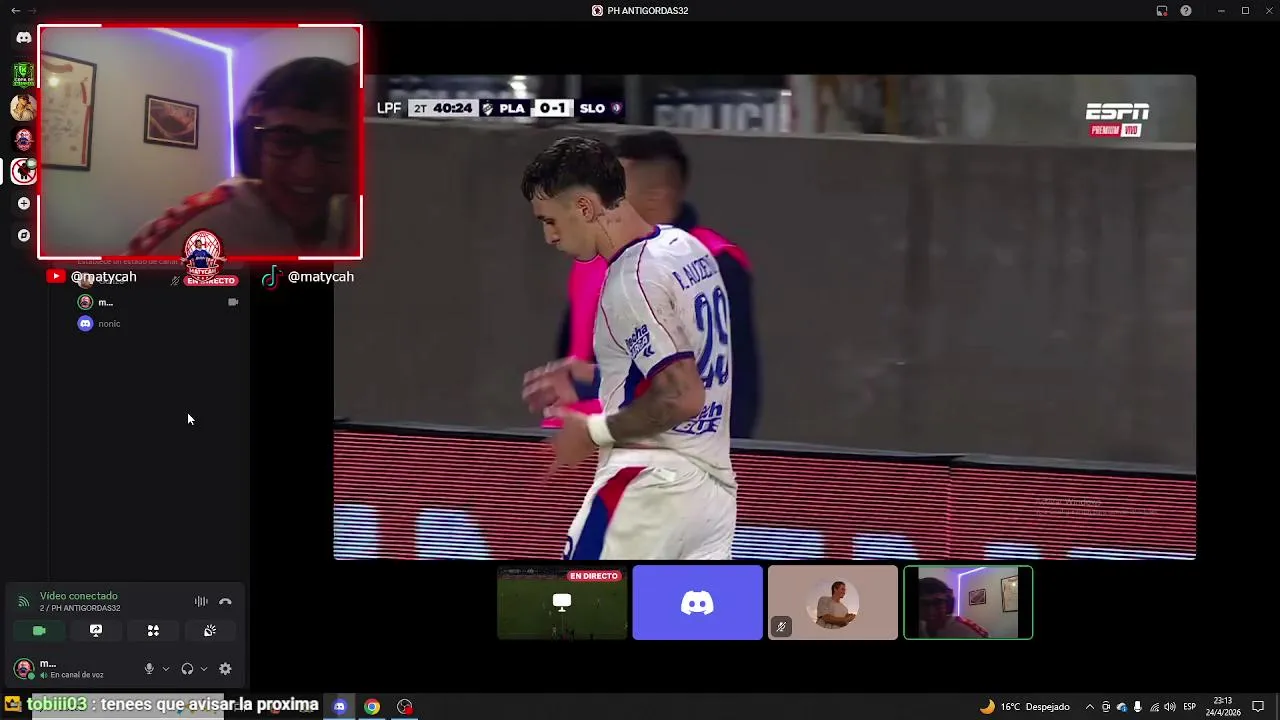The height and width of the screenshot is (720, 1280).
Task: Click the OneDrive cloud tray icon
Action: coord(1122,707)
